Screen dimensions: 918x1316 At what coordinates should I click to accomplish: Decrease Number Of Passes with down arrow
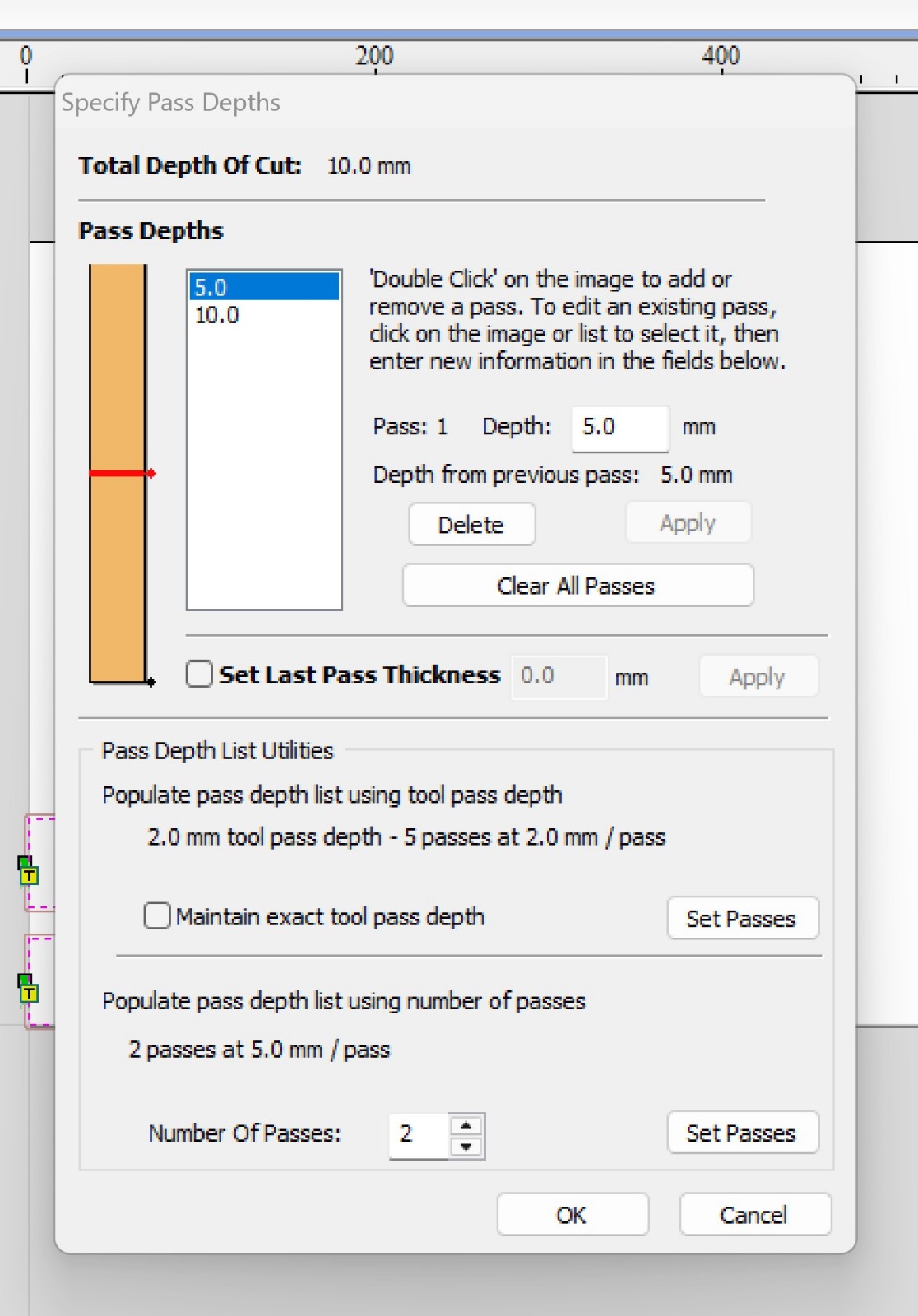(466, 1147)
